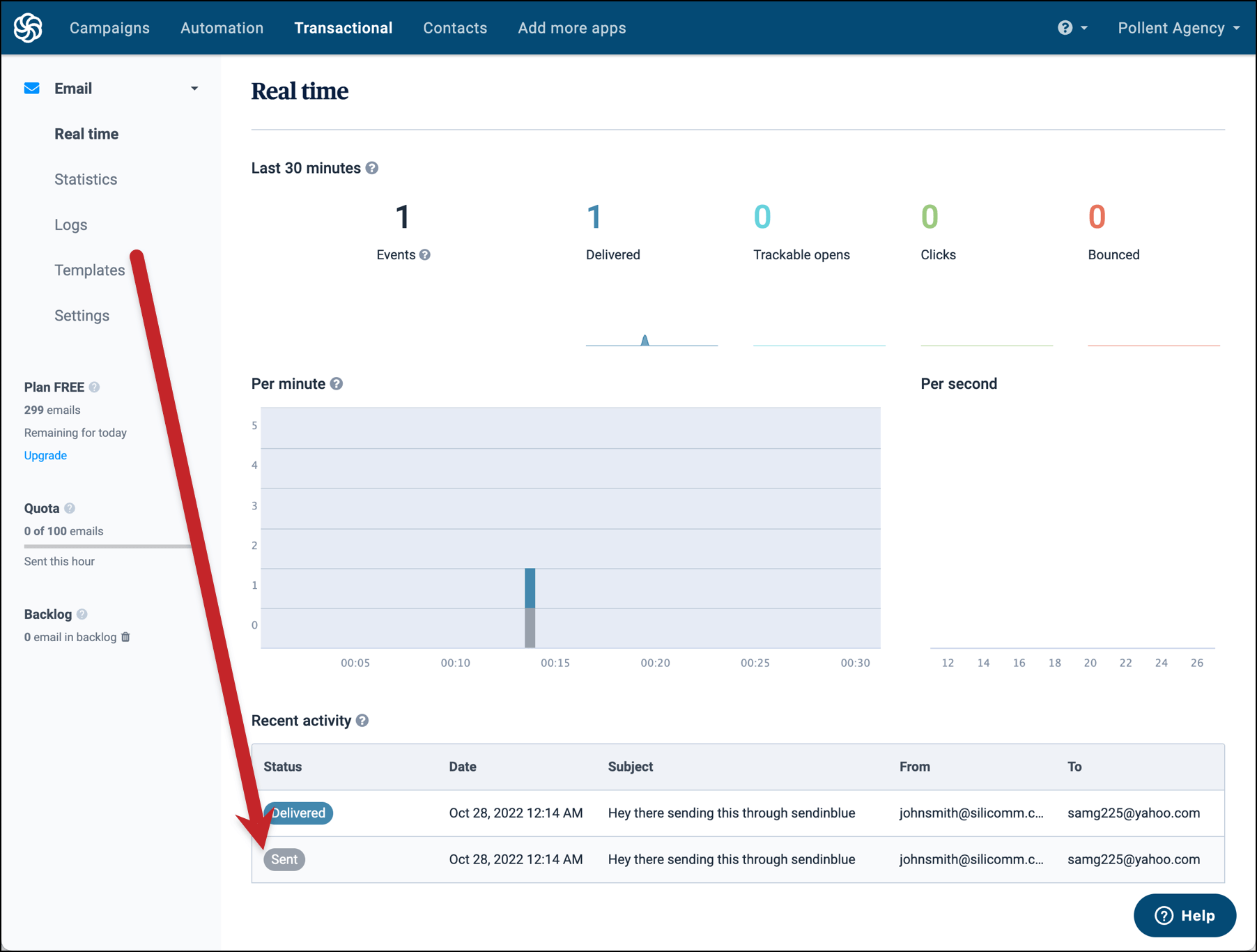Click the Help button at bottom right
Viewport: 1257px width, 952px height.
[x=1185, y=915]
